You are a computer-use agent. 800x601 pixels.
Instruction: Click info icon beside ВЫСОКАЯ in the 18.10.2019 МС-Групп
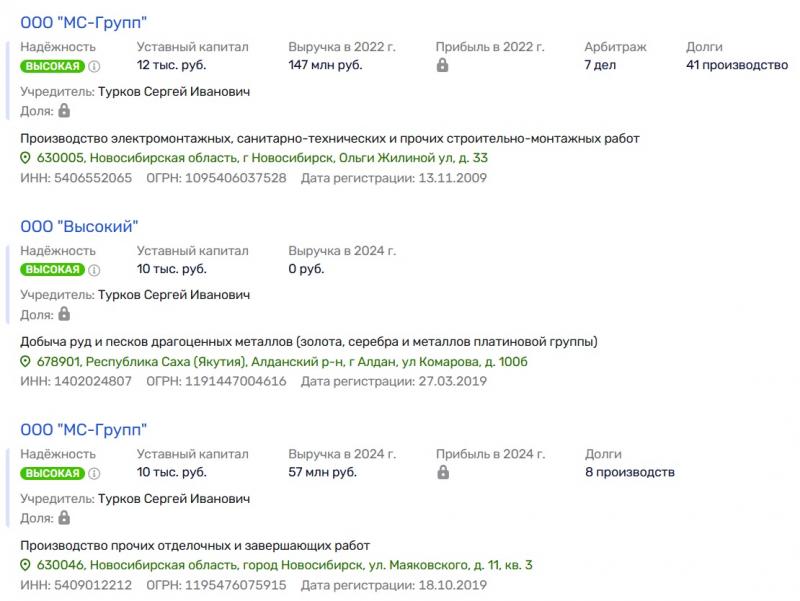point(95,473)
